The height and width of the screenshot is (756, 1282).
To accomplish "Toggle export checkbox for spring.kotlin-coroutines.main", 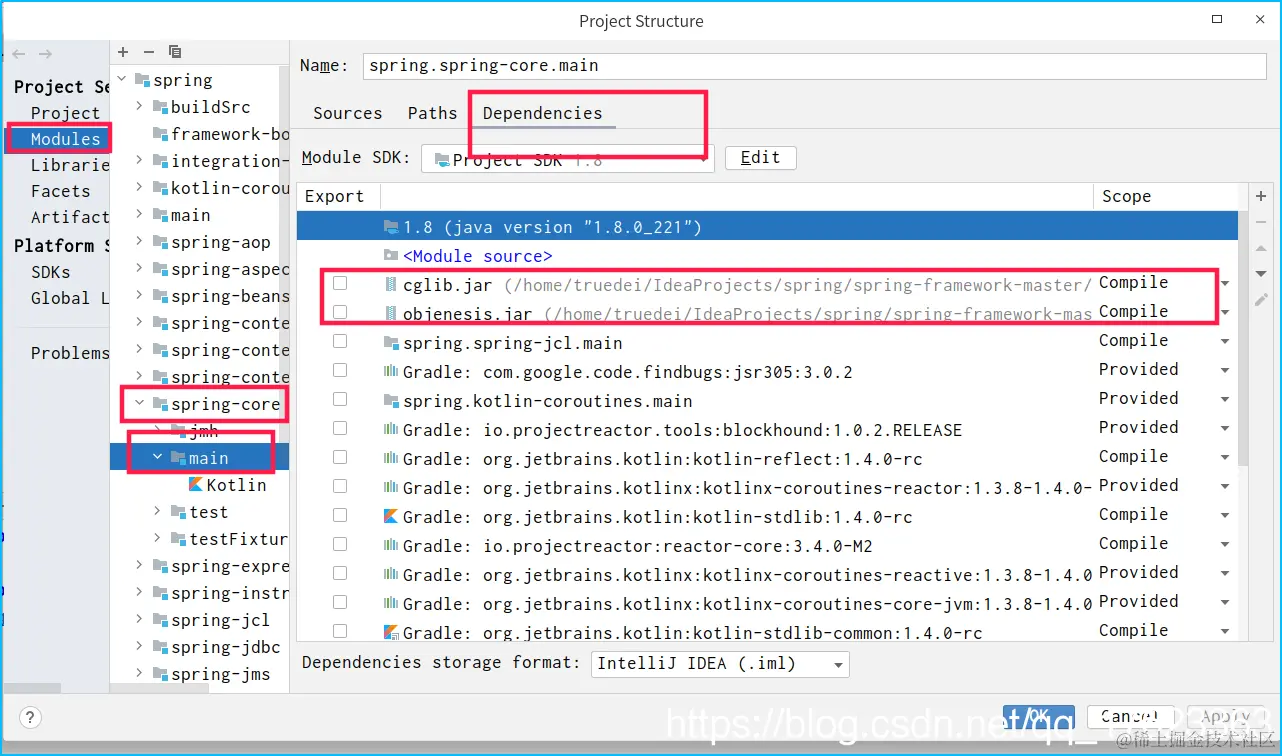I will click(340, 399).
